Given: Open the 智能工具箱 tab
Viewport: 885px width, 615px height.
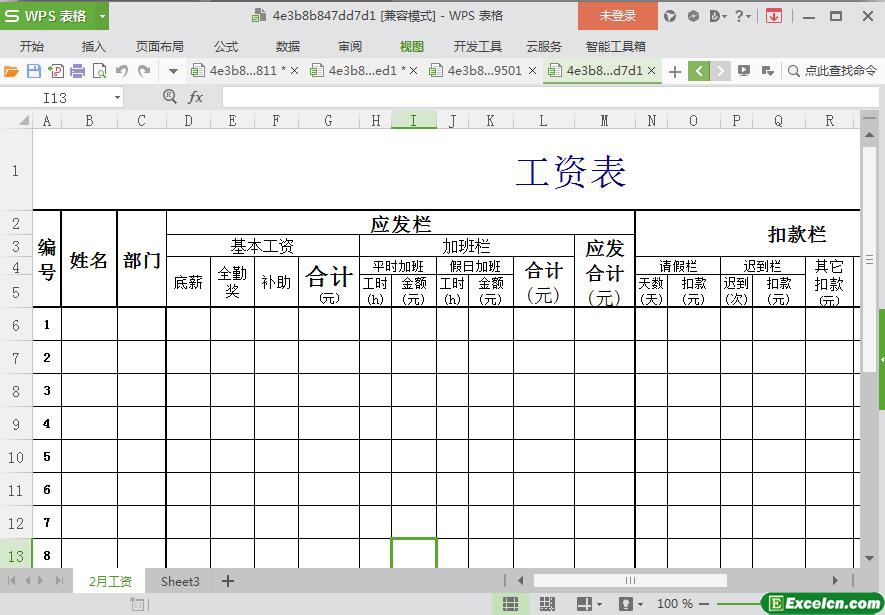Looking at the screenshot, I should tap(615, 46).
